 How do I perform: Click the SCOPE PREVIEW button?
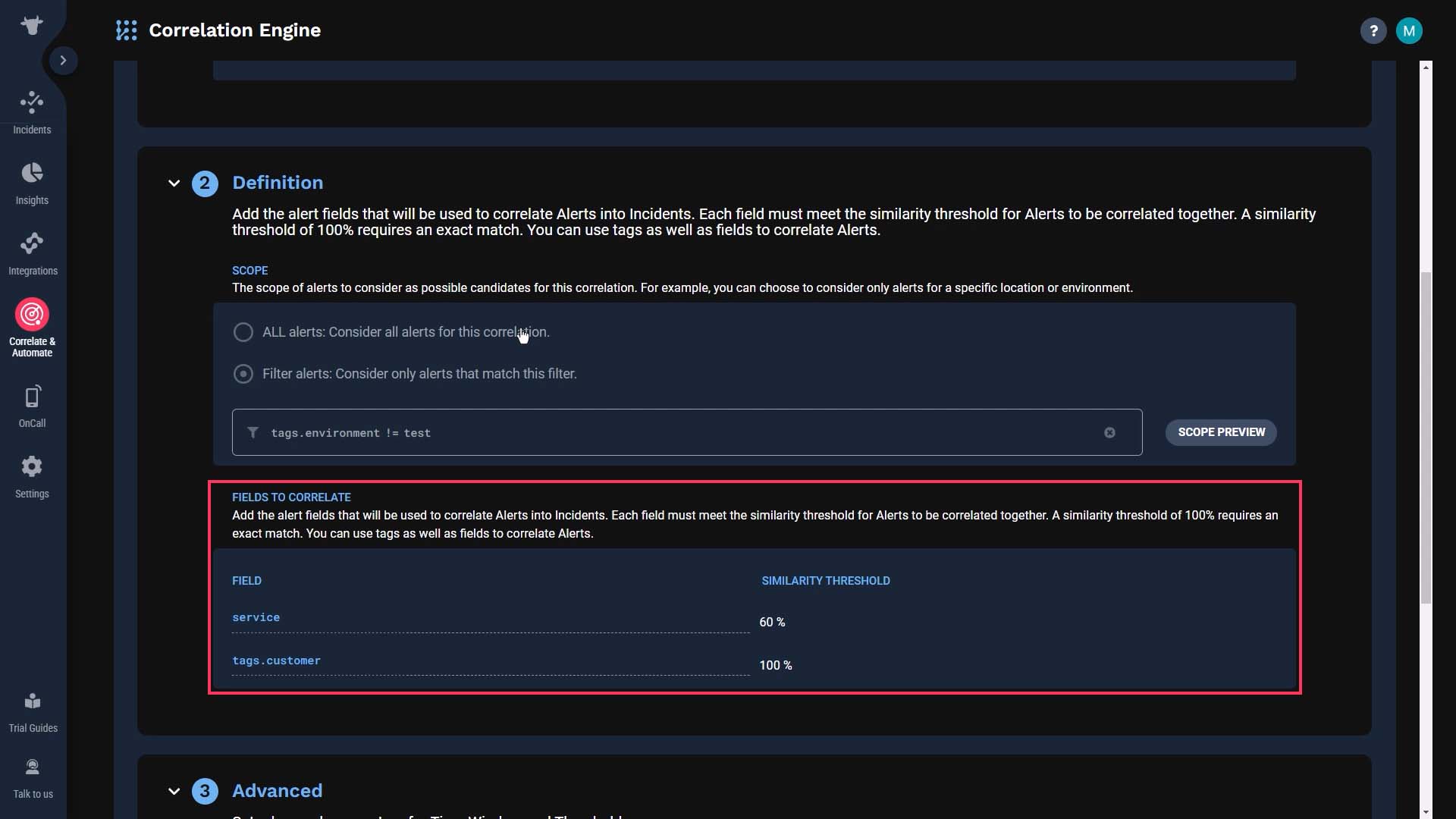click(x=1221, y=431)
